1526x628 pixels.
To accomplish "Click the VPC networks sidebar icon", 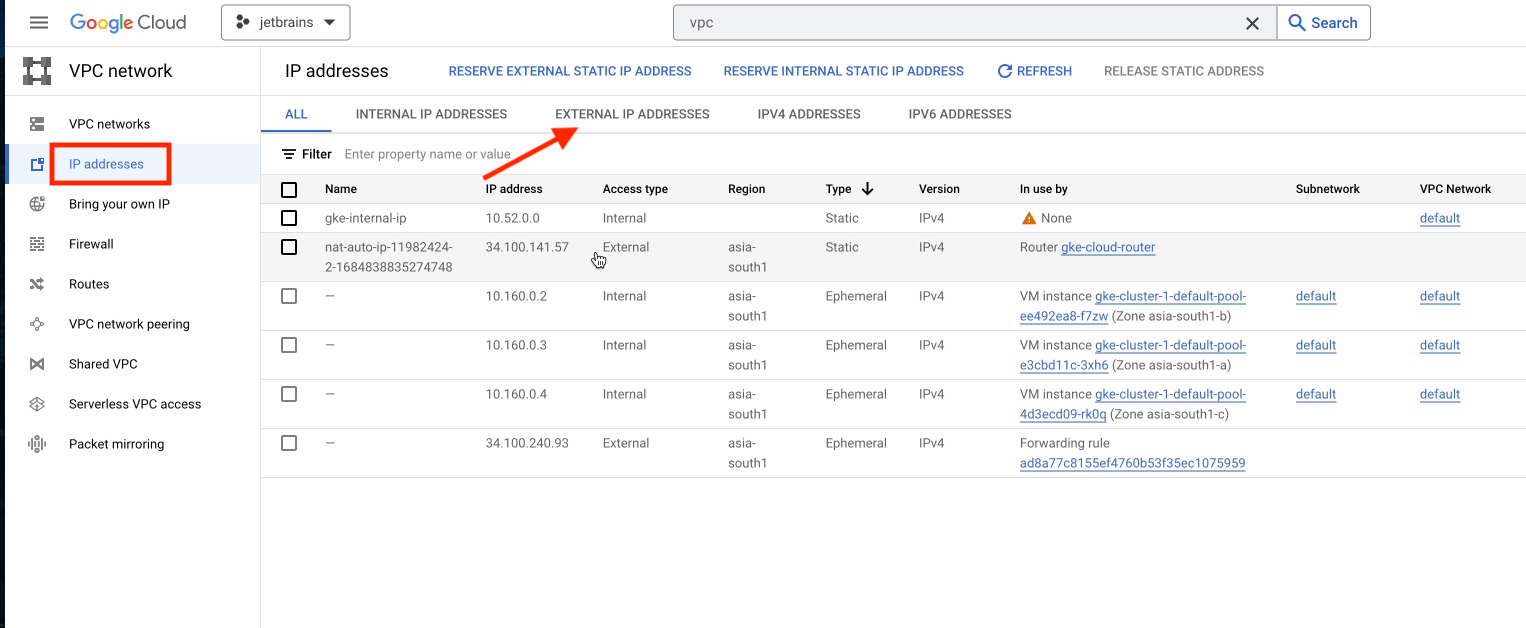I will pyautogui.click(x=37, y=124).
